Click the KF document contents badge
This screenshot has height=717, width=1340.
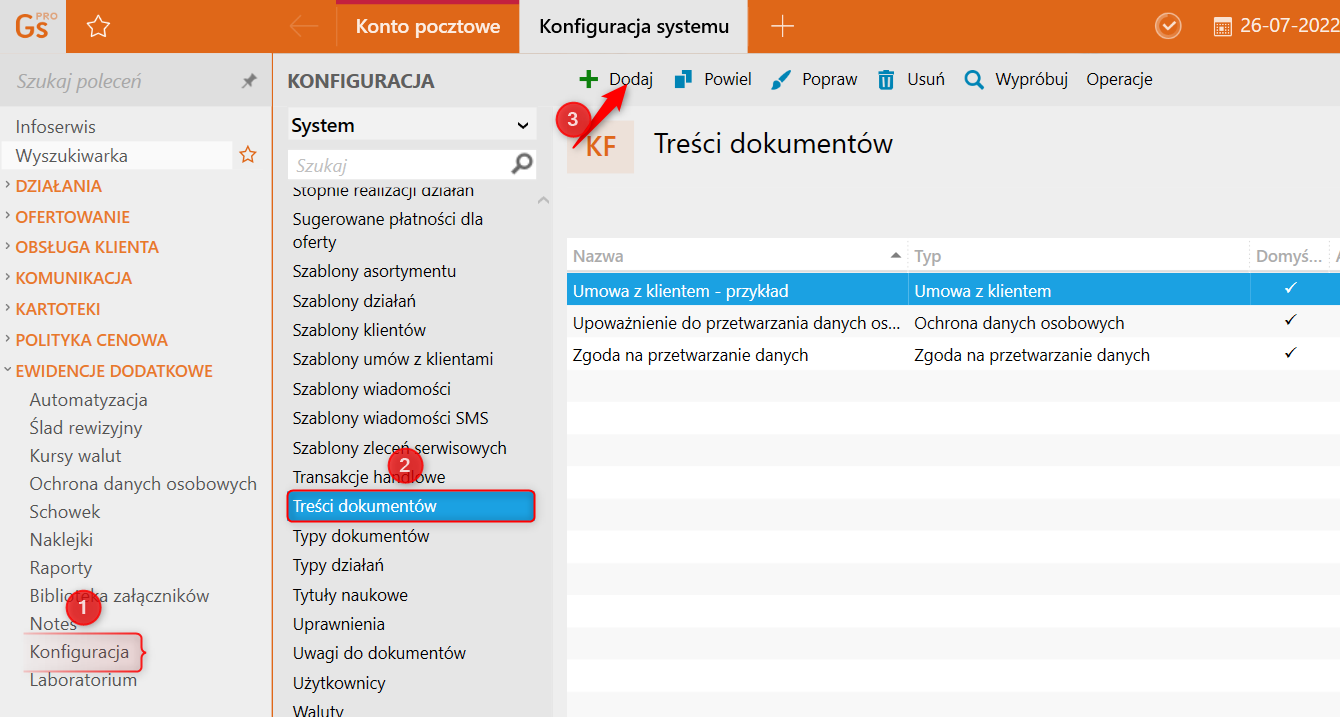[600, 147]
